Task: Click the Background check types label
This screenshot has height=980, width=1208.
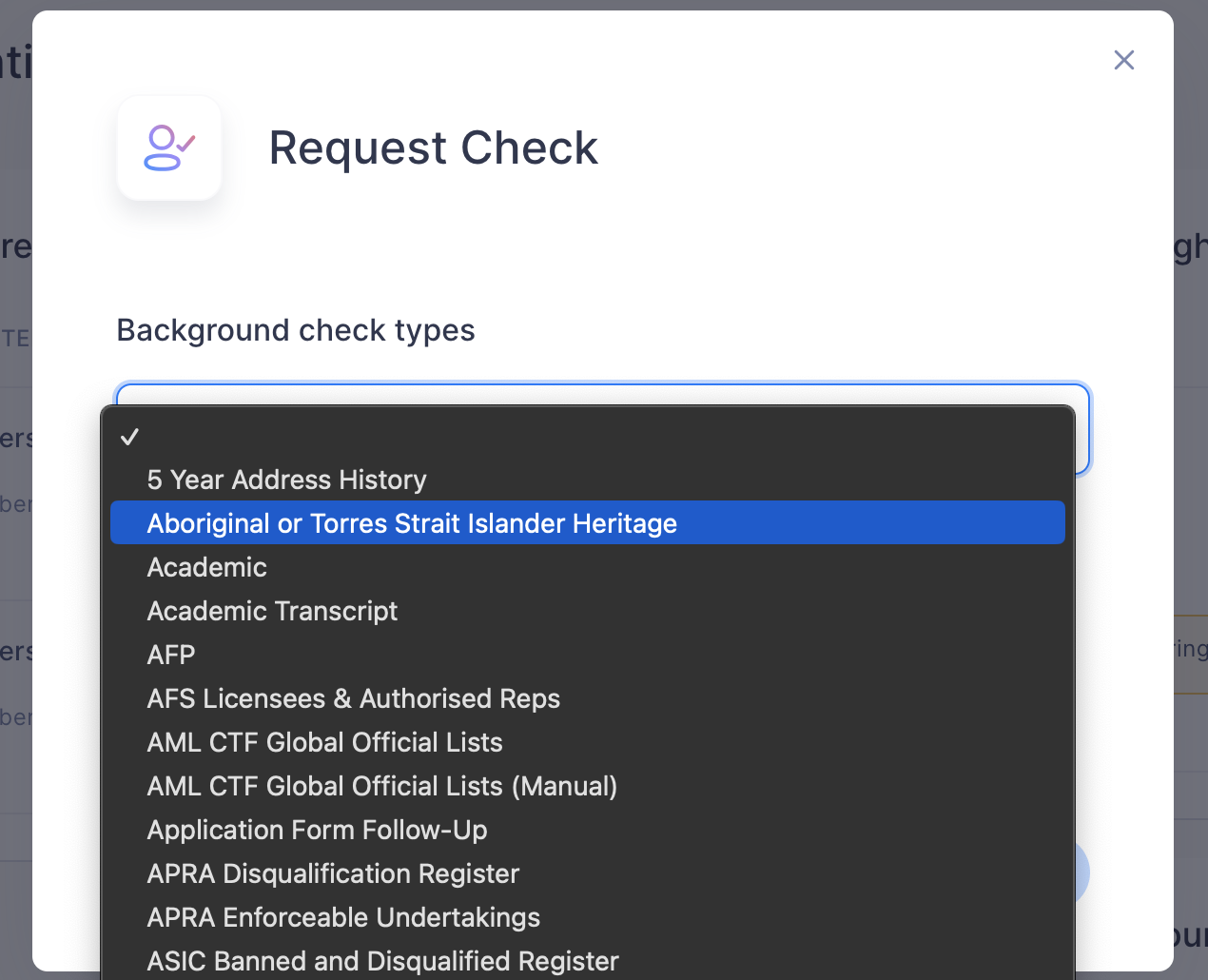Action: (295, 330)
